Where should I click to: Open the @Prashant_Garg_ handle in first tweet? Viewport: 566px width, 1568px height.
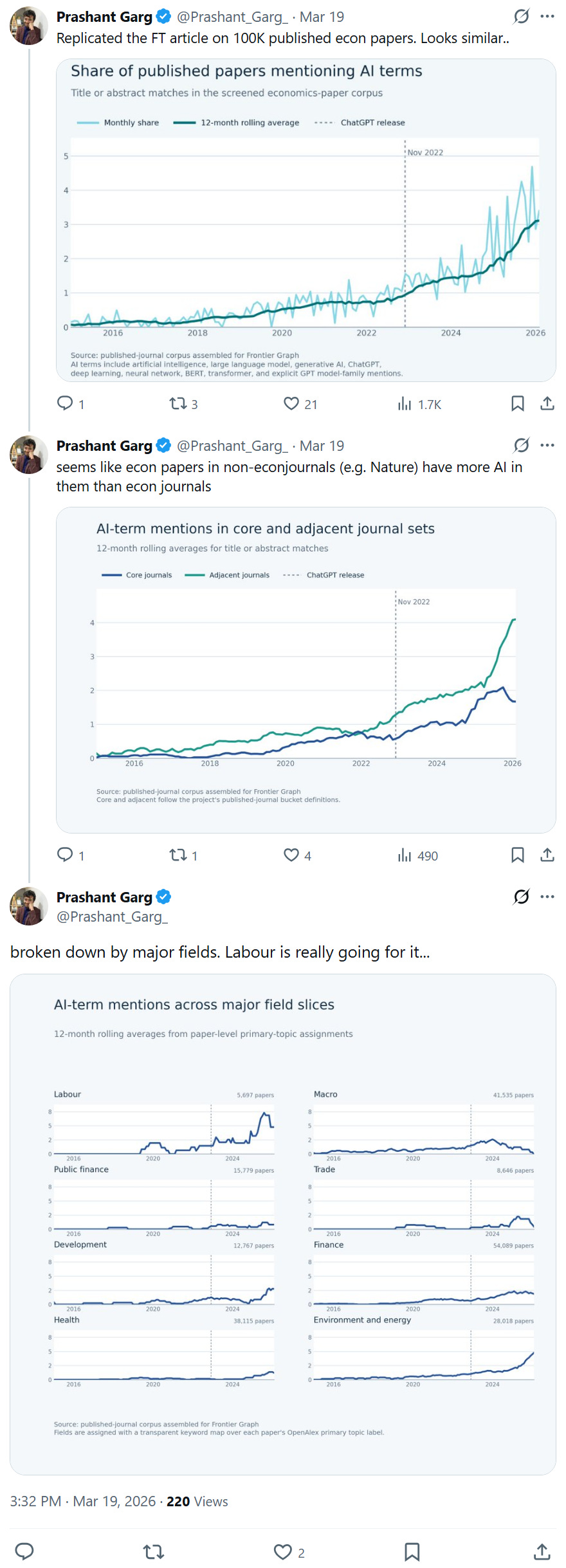(x=232, y=17)
